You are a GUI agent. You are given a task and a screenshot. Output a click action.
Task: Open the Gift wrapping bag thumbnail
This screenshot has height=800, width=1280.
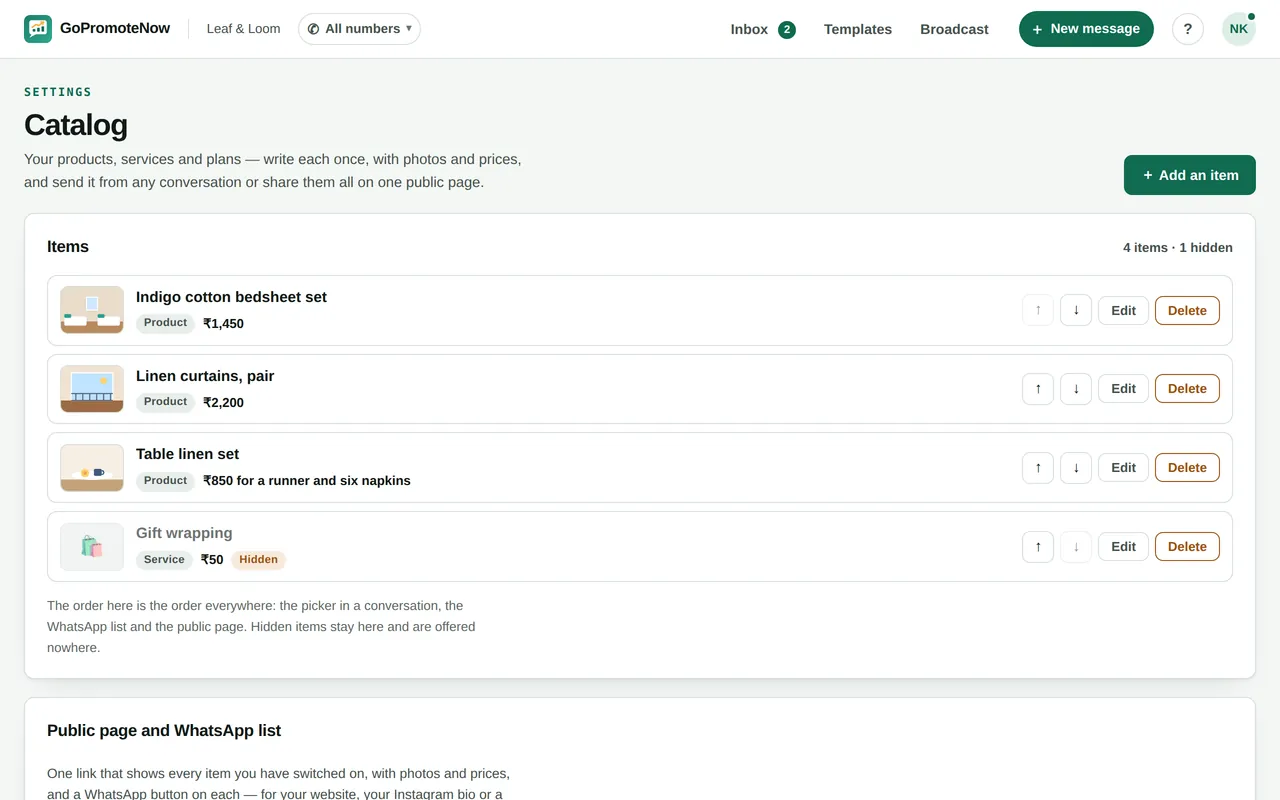92,546
